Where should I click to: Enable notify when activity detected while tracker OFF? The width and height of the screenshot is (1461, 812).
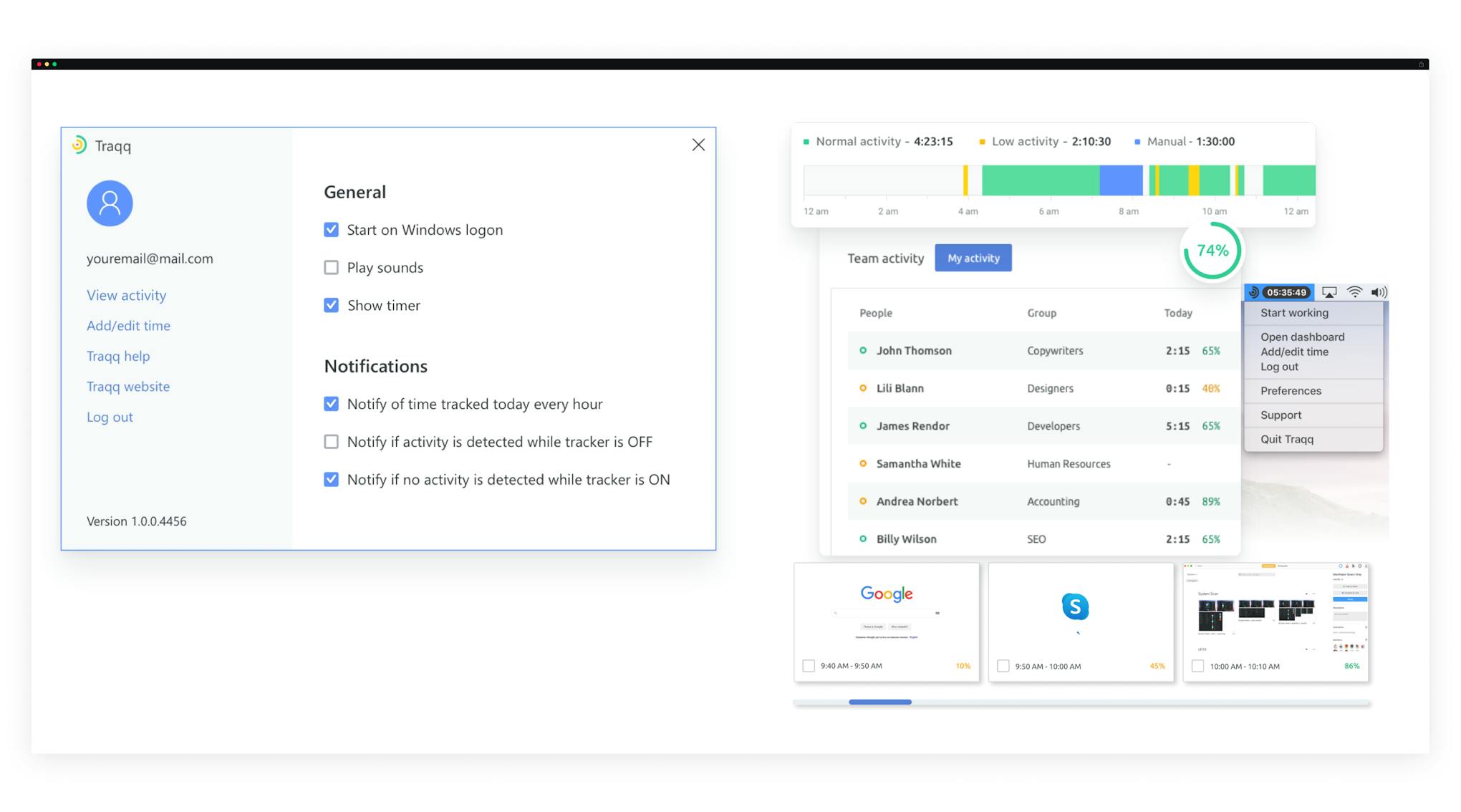[331, 442]
